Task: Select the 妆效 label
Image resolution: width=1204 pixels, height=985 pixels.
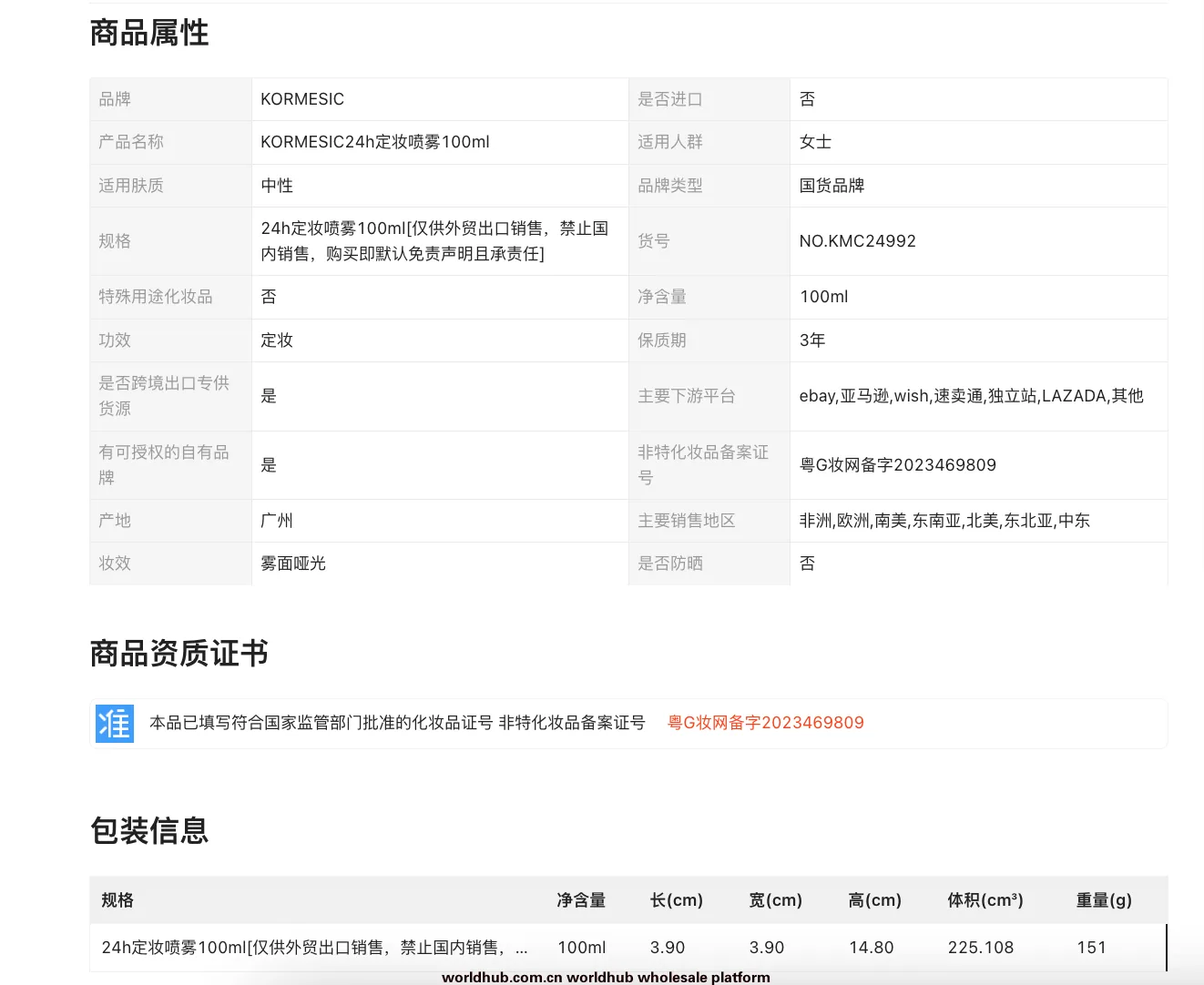Action: (x=115, y=564)
